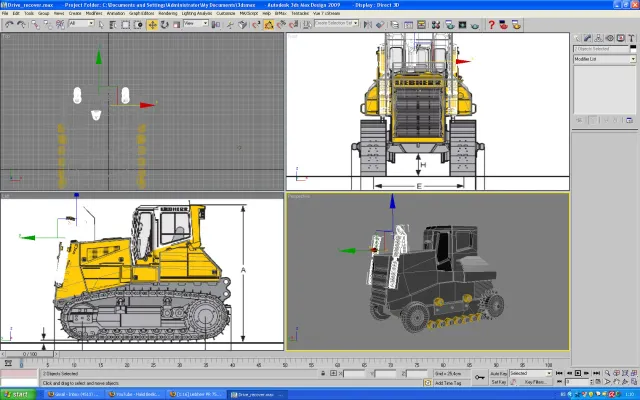Open the Group menu
The image size is (640, 400).
coord(44,13)
